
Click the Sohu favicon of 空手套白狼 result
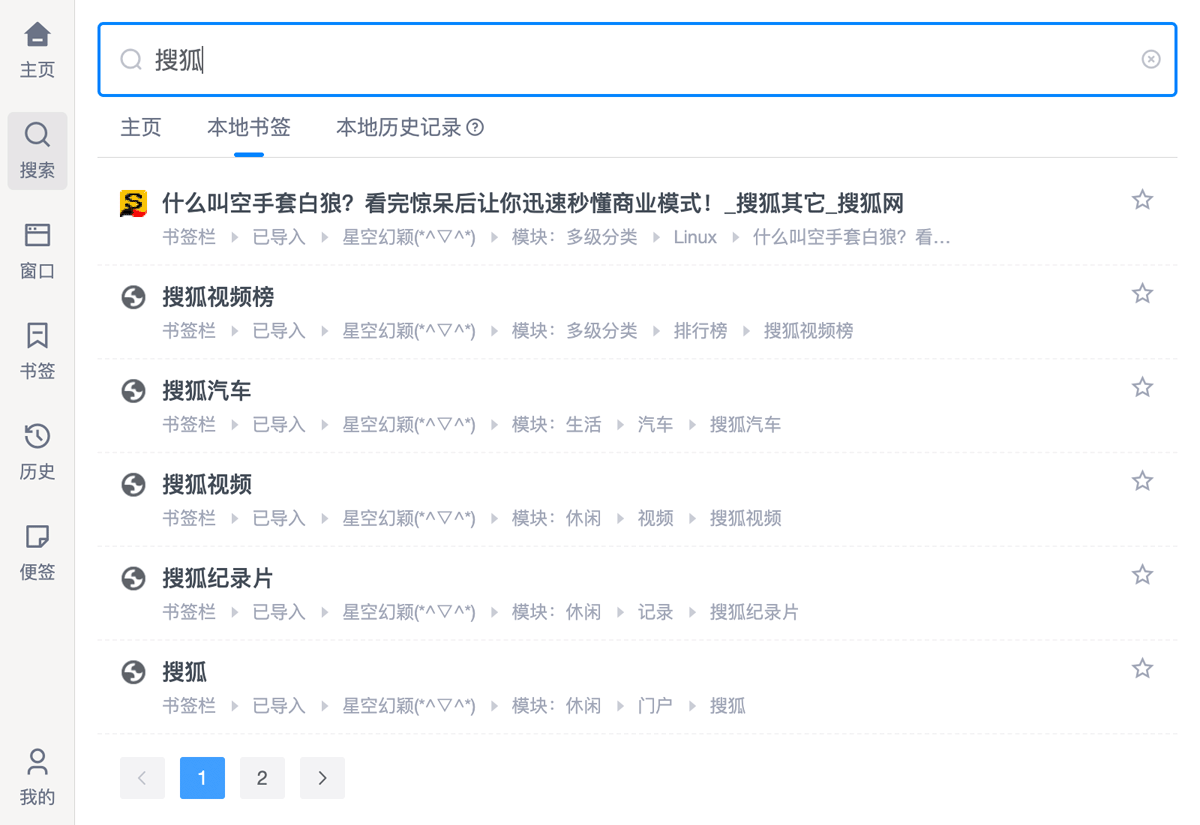pos(133,203)
